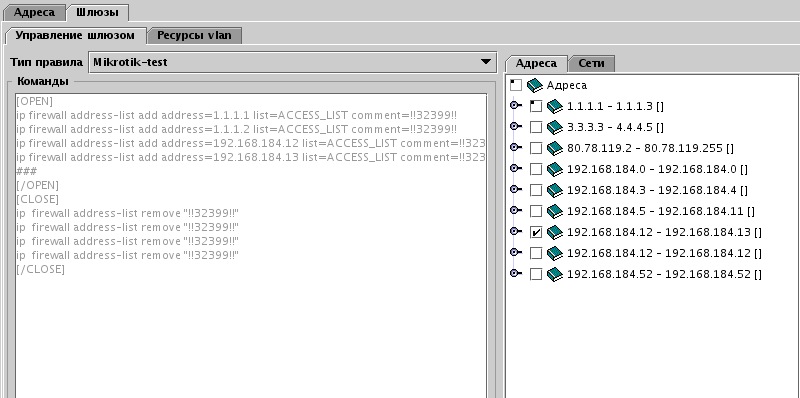Check the 192.168.184.3 - 192.168.184.4 checkbox
This screenshot has height=398, width=800.
point(536,190)
